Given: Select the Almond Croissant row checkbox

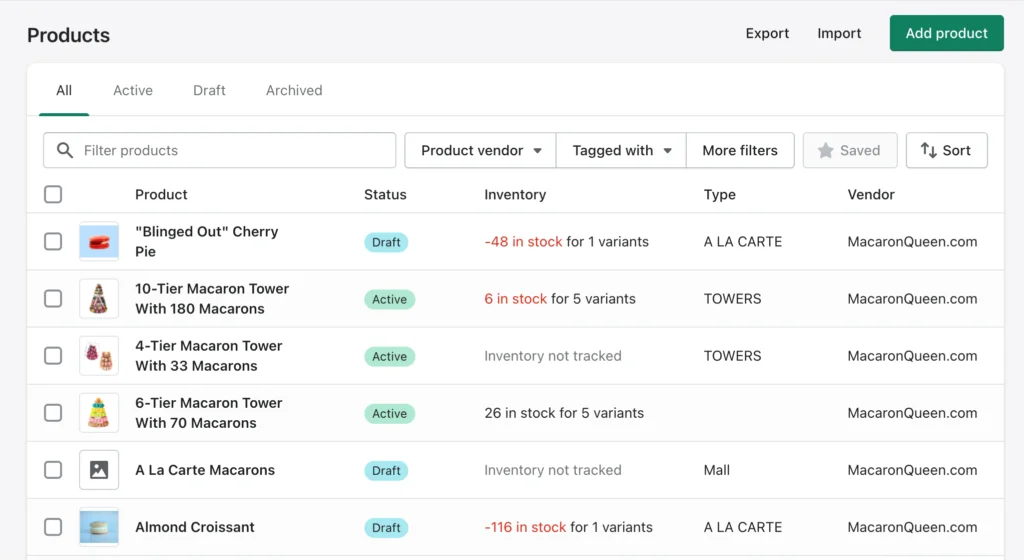Looking at the screenshot, I should click(x=53, y=527).
